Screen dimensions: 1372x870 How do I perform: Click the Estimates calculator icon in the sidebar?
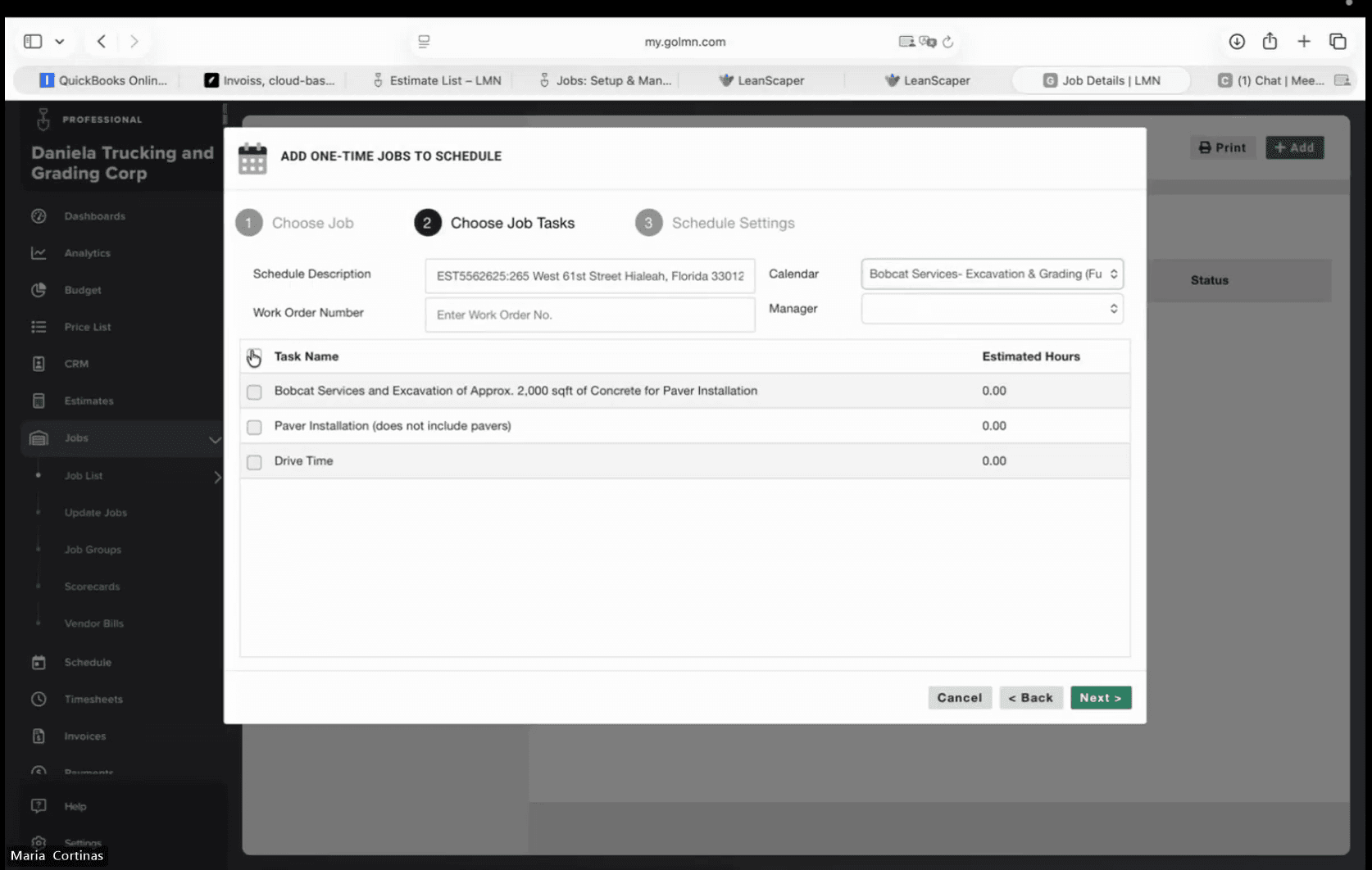pos(39,401)
